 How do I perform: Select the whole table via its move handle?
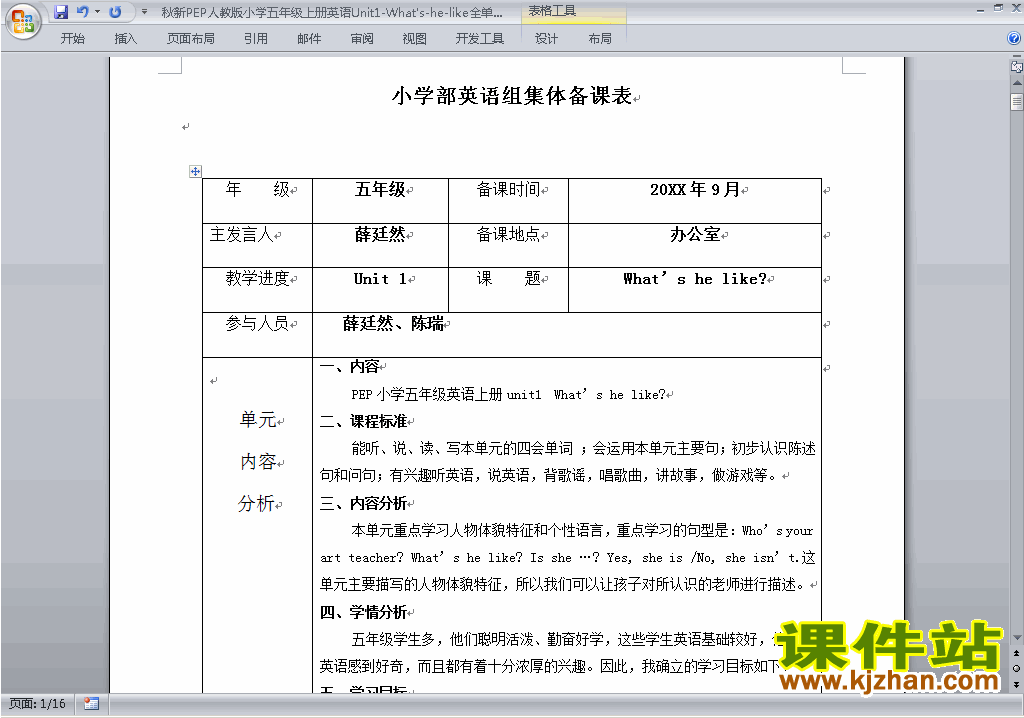[195, 172]
